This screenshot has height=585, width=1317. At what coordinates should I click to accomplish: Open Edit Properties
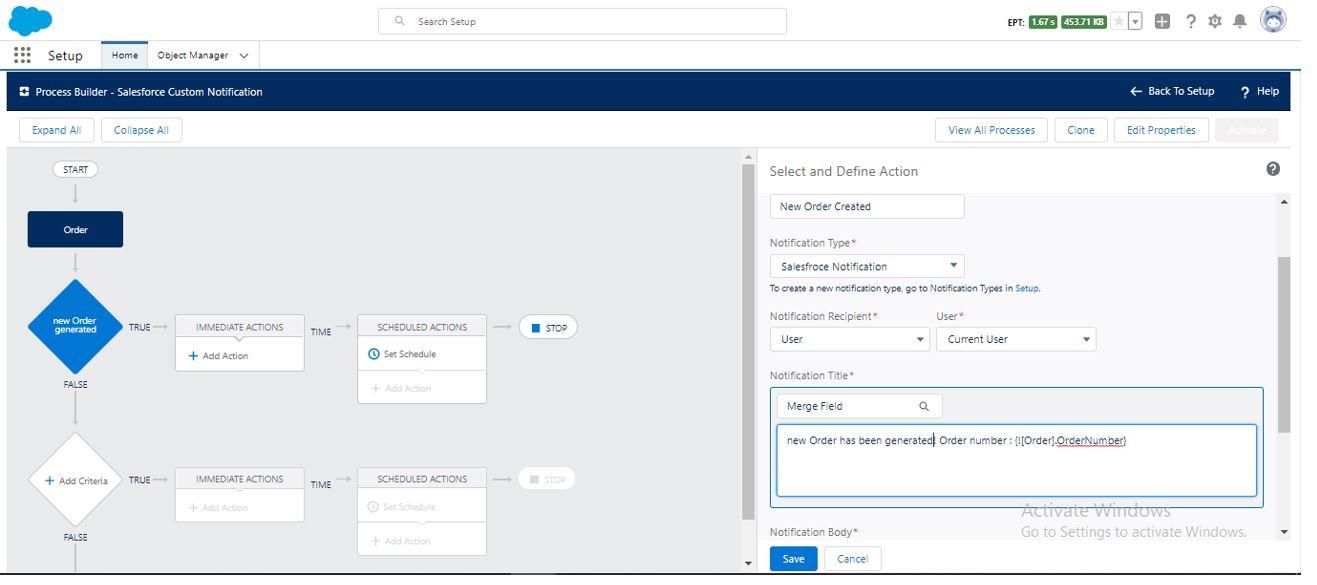click(x=1161, y=130)
